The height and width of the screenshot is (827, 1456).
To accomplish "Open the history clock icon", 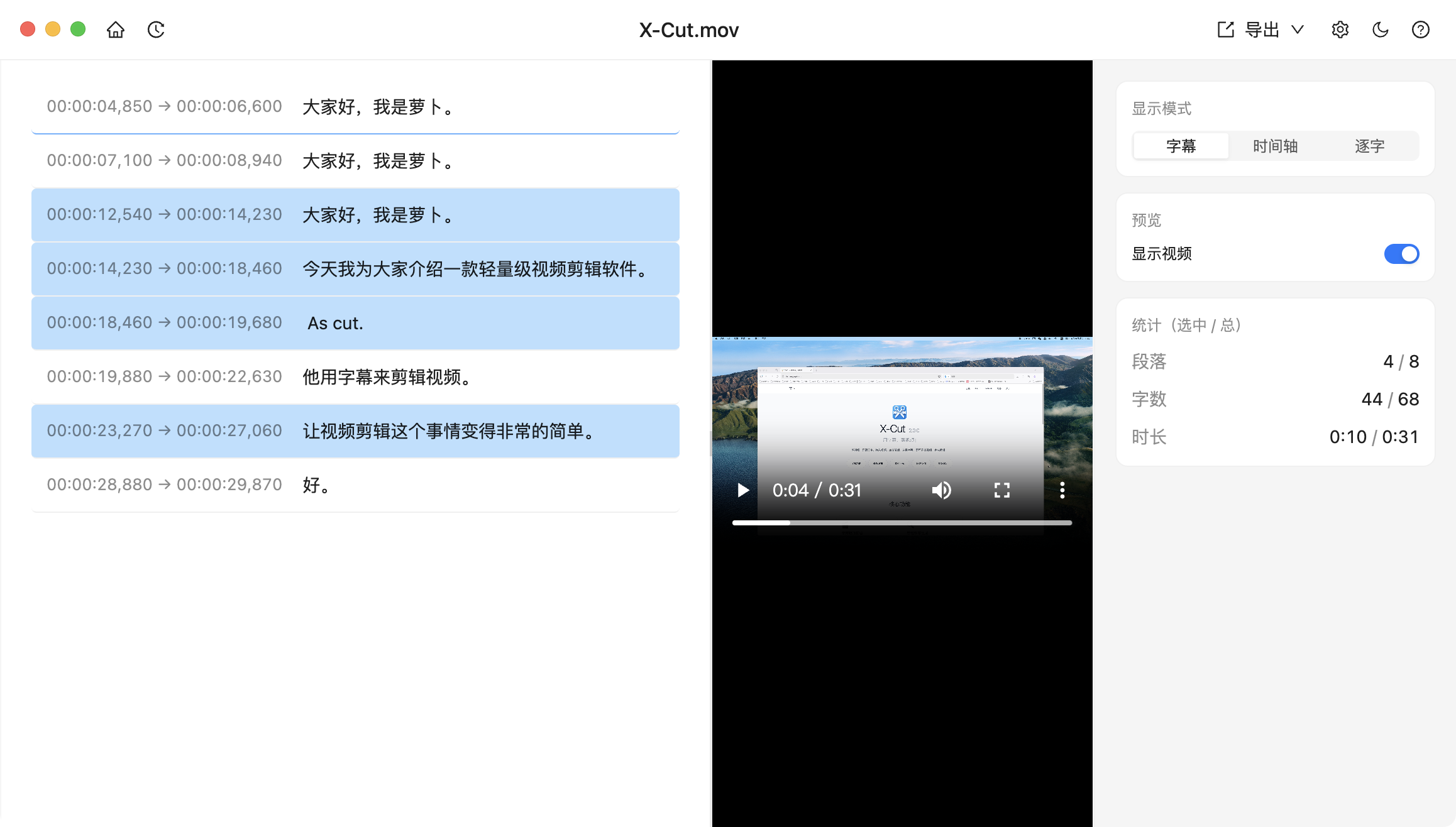I will [156, 30].
